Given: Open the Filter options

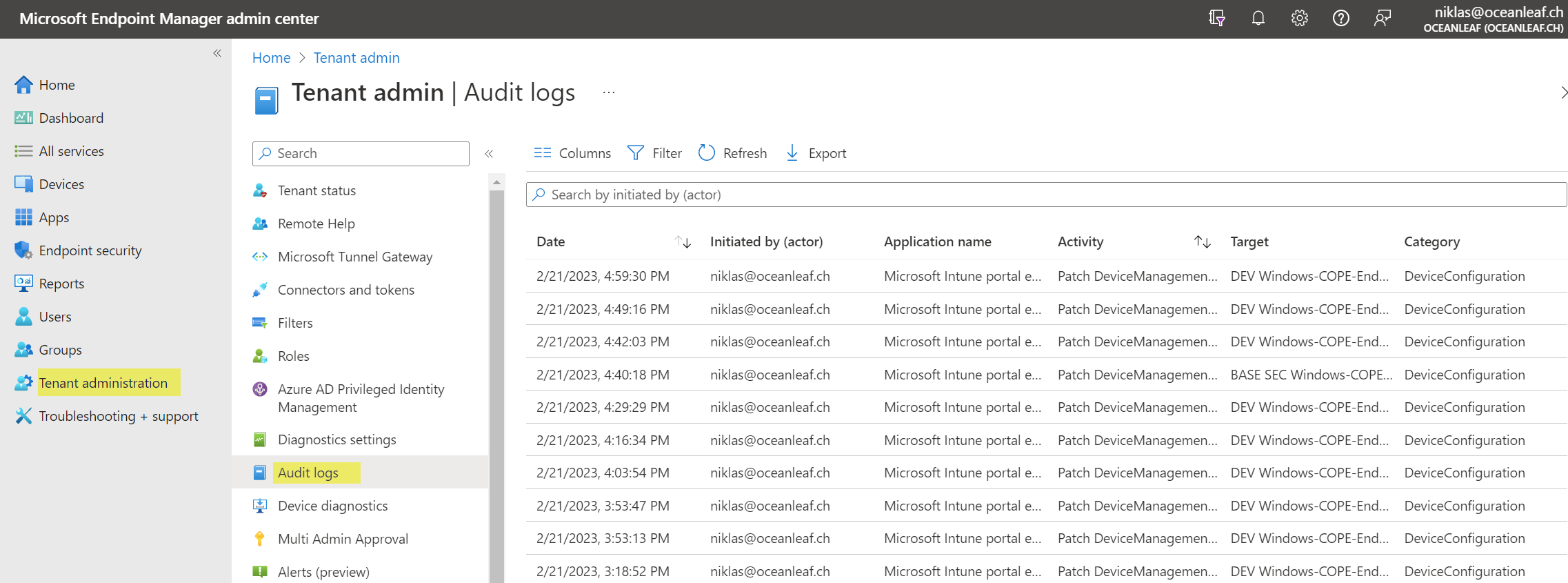Looking at the screenshot, I should 654,153.
